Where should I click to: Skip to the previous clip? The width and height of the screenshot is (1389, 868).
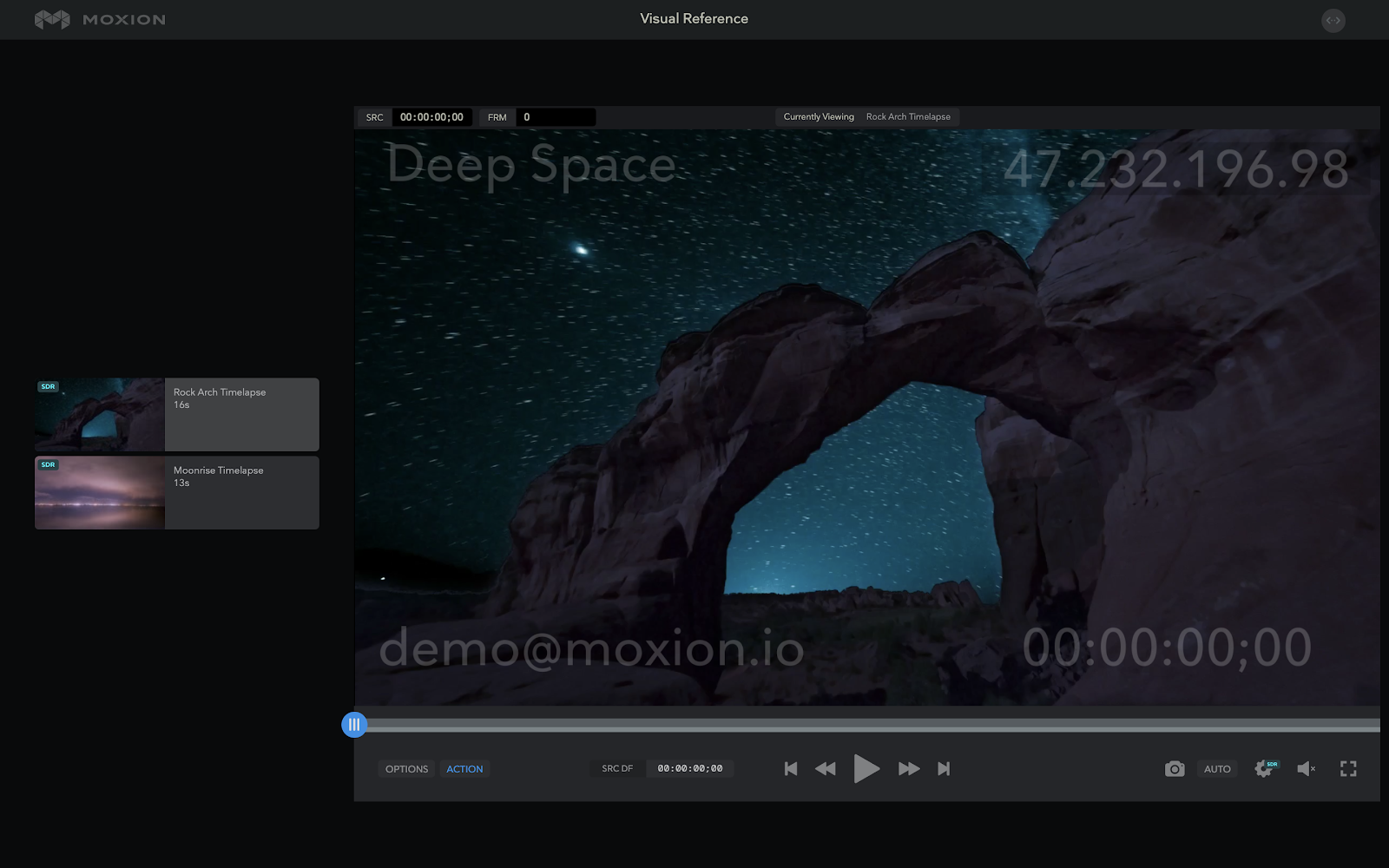coord(790,769)
